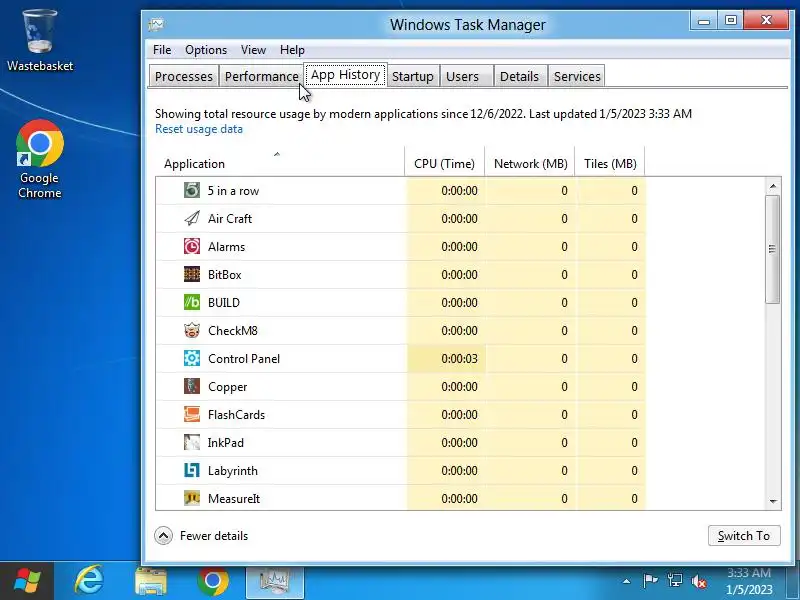Click the Control Panel gear icon
Image resolution: width=800 pixels, height=600 pixels.
point(192,359)
